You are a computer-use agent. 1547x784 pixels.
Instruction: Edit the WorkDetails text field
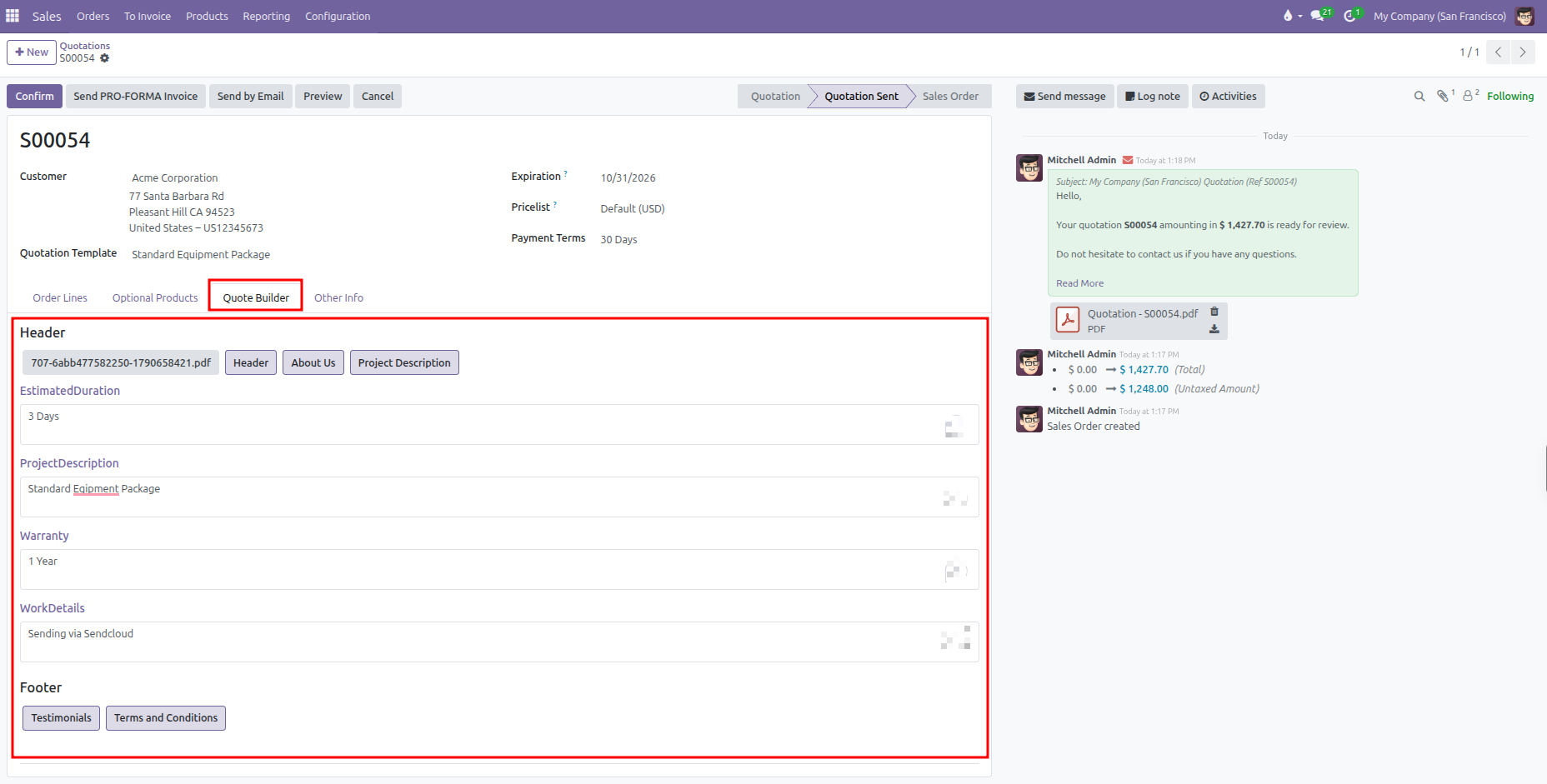[x=499, y=642]
